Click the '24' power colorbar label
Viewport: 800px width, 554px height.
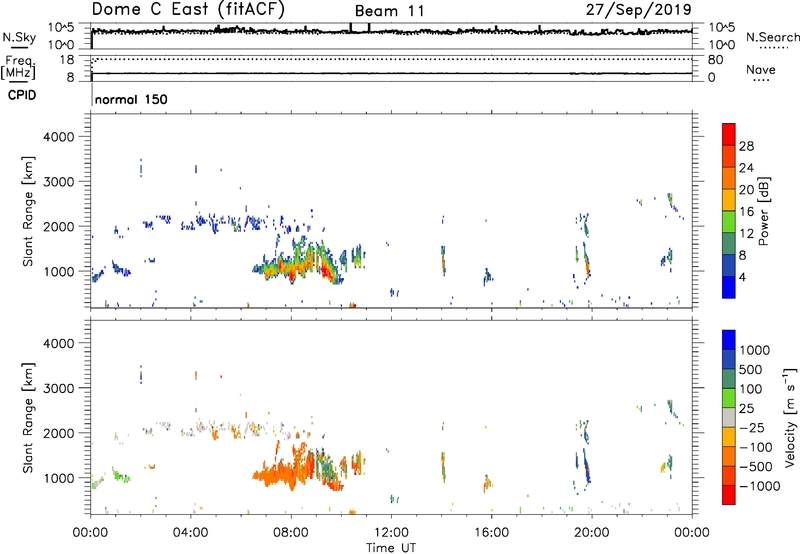coord(746,168)
